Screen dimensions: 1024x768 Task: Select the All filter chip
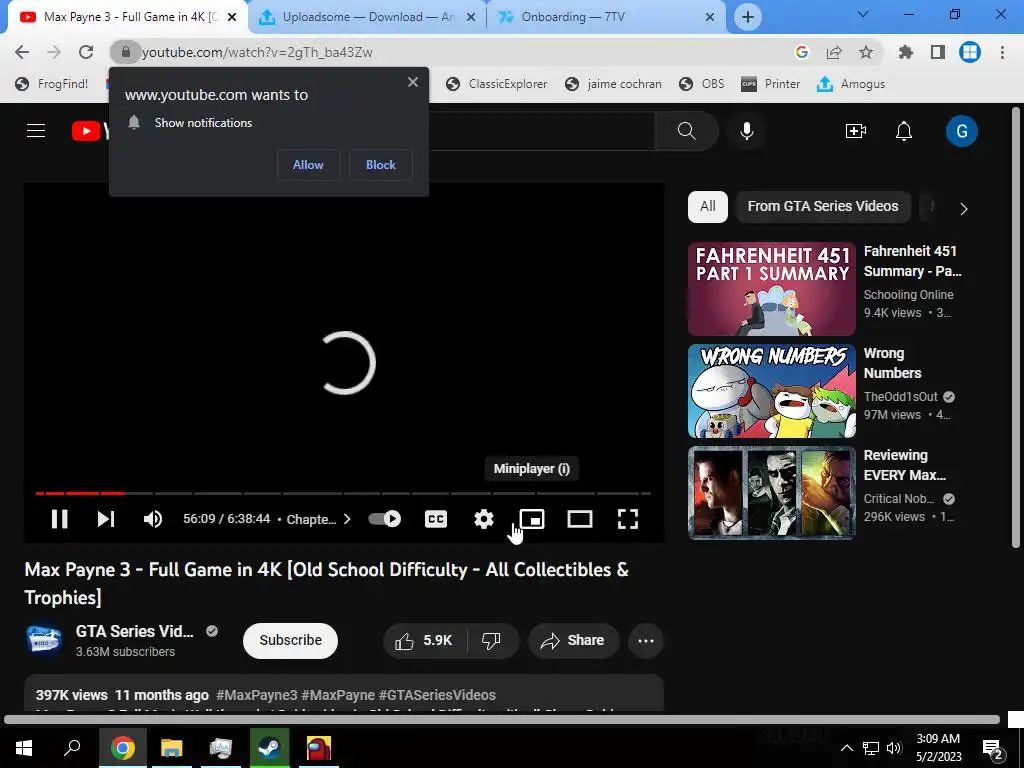pos(708,206)
